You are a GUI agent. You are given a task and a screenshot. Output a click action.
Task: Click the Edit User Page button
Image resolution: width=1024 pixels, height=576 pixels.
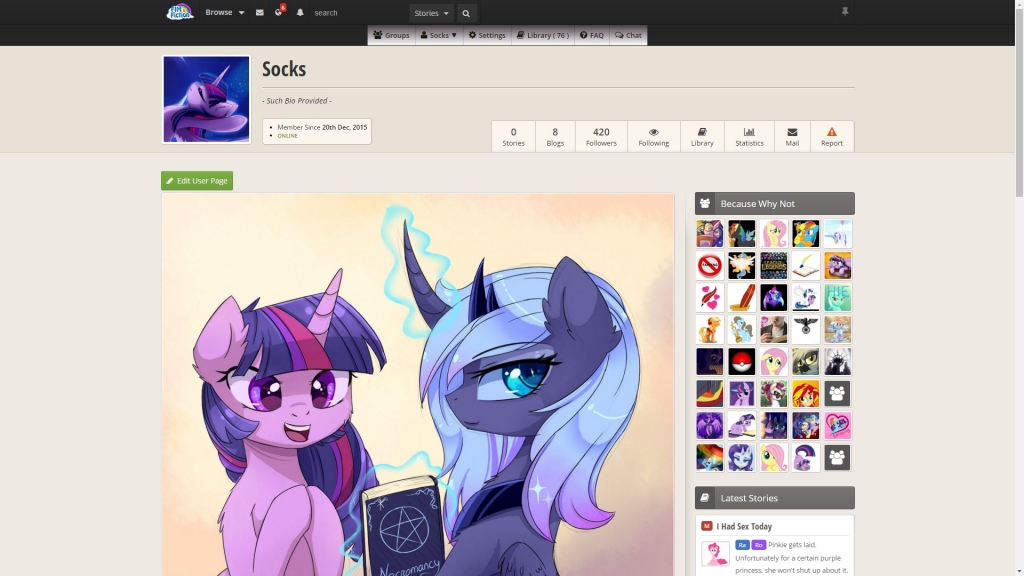click(197, 181)
